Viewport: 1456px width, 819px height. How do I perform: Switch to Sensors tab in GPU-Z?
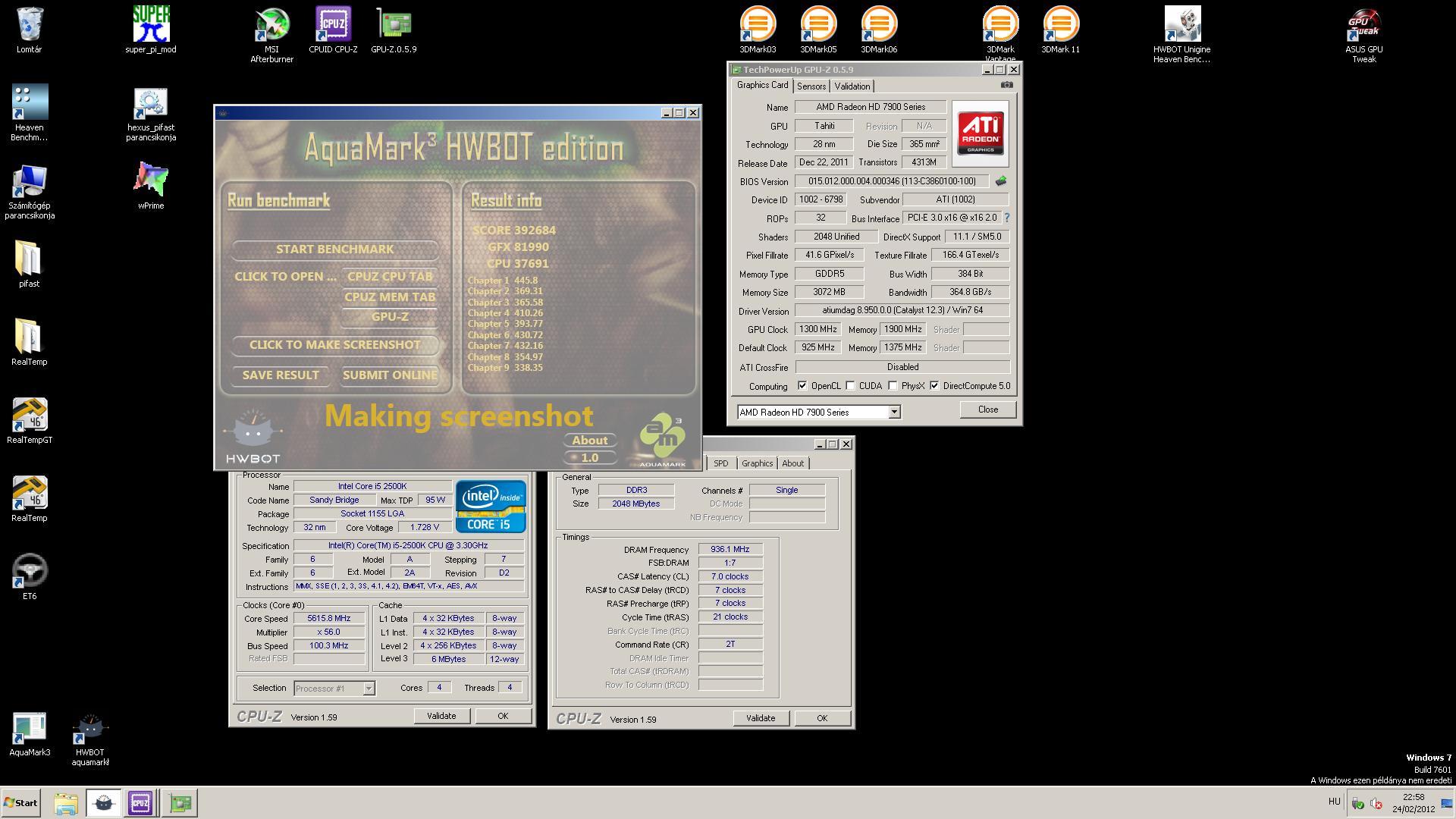click(811, 86)
